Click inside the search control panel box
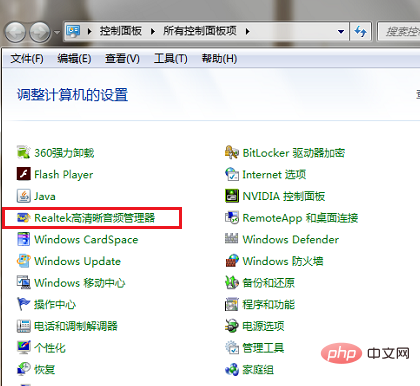420x386 pixels. point(400,31)
